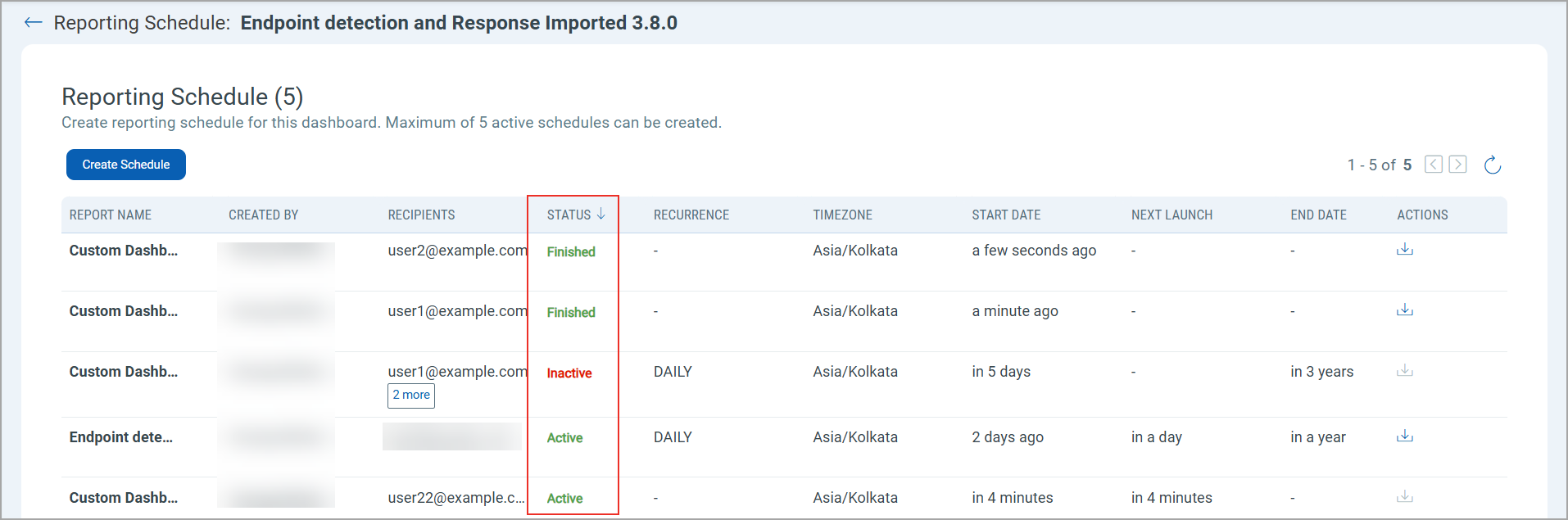This screenshot has height=520, width=1568.
Task: Download report for user2@example.com schedule
Action: (x=1404, y=250)
